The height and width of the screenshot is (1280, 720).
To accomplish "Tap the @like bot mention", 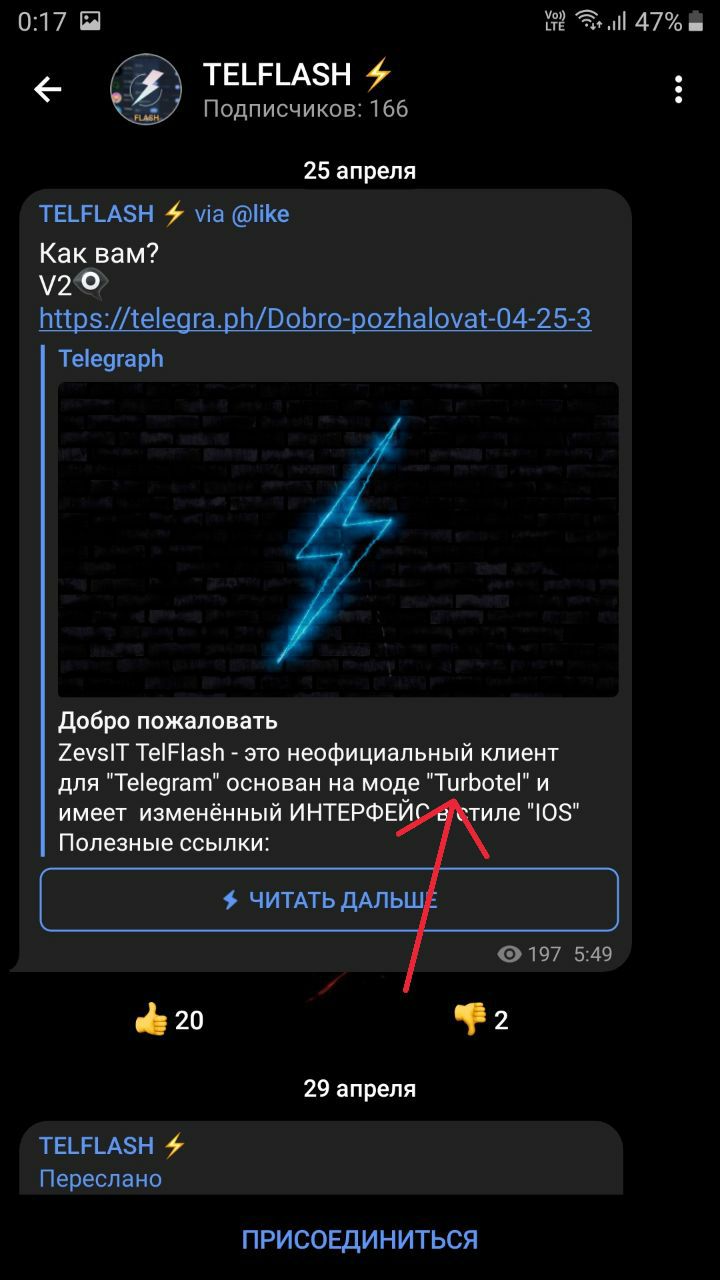I will (x=260, y=214).
